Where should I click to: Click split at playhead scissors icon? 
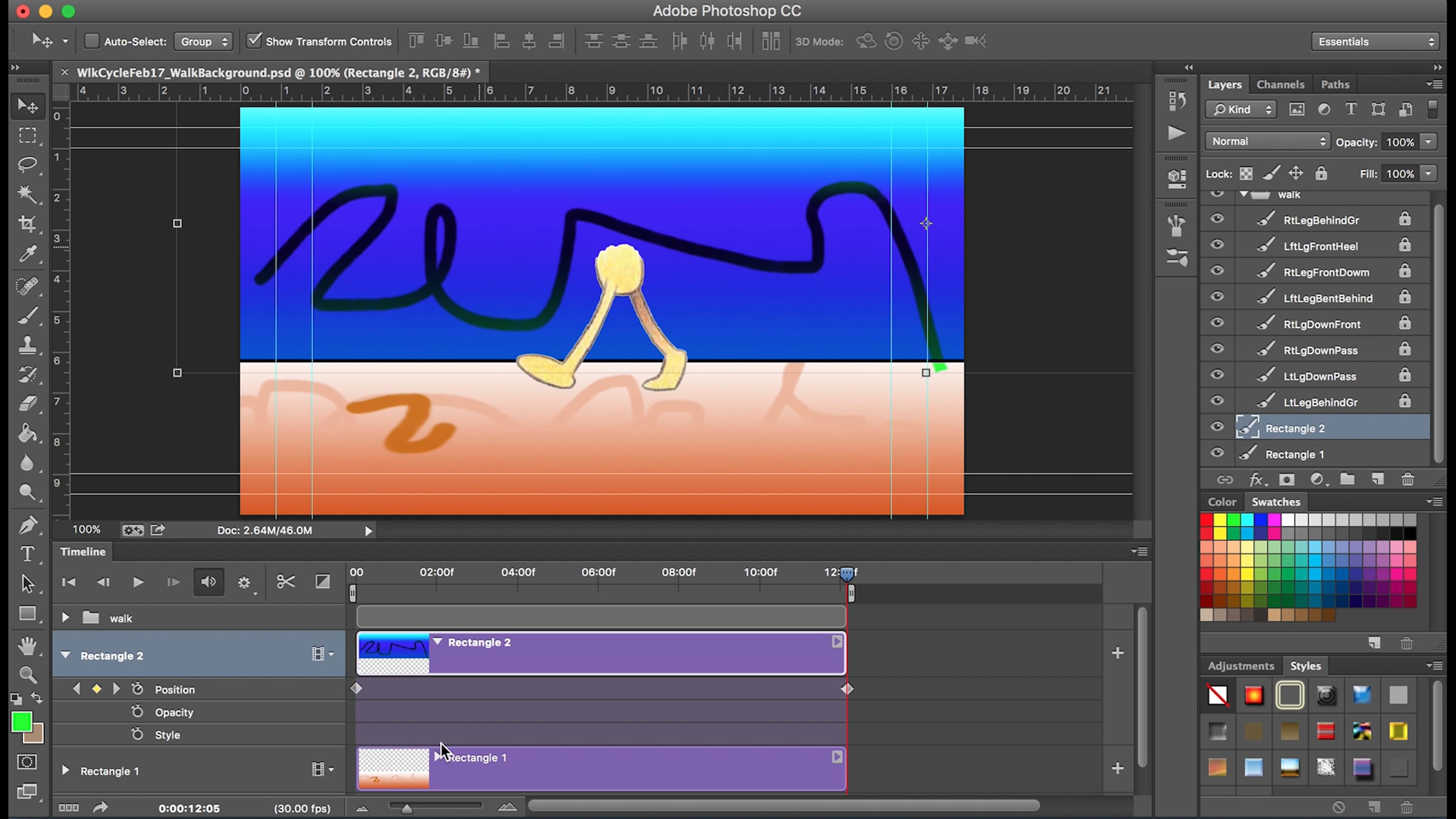(285, 582)
